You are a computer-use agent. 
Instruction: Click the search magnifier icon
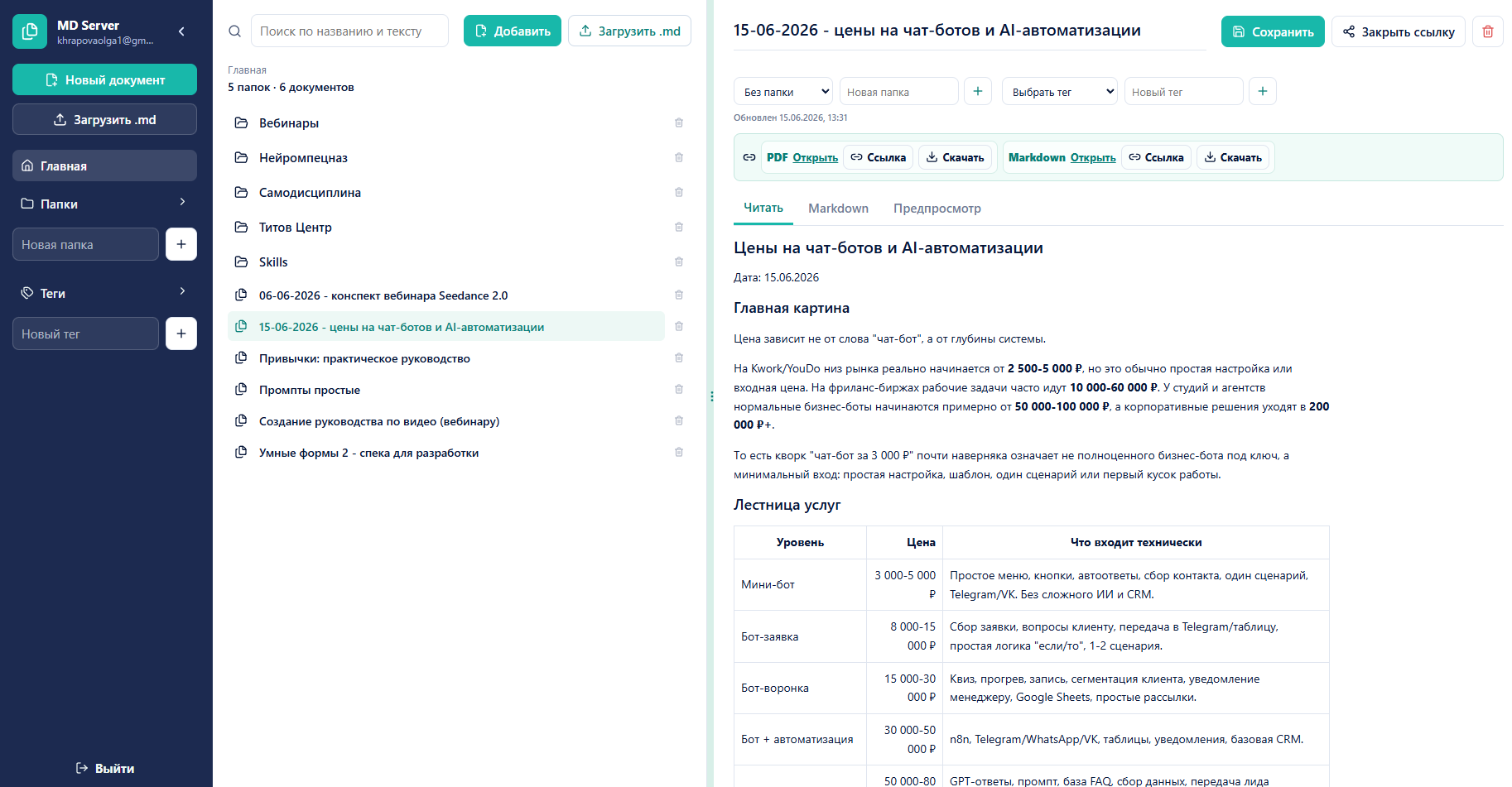235,31
